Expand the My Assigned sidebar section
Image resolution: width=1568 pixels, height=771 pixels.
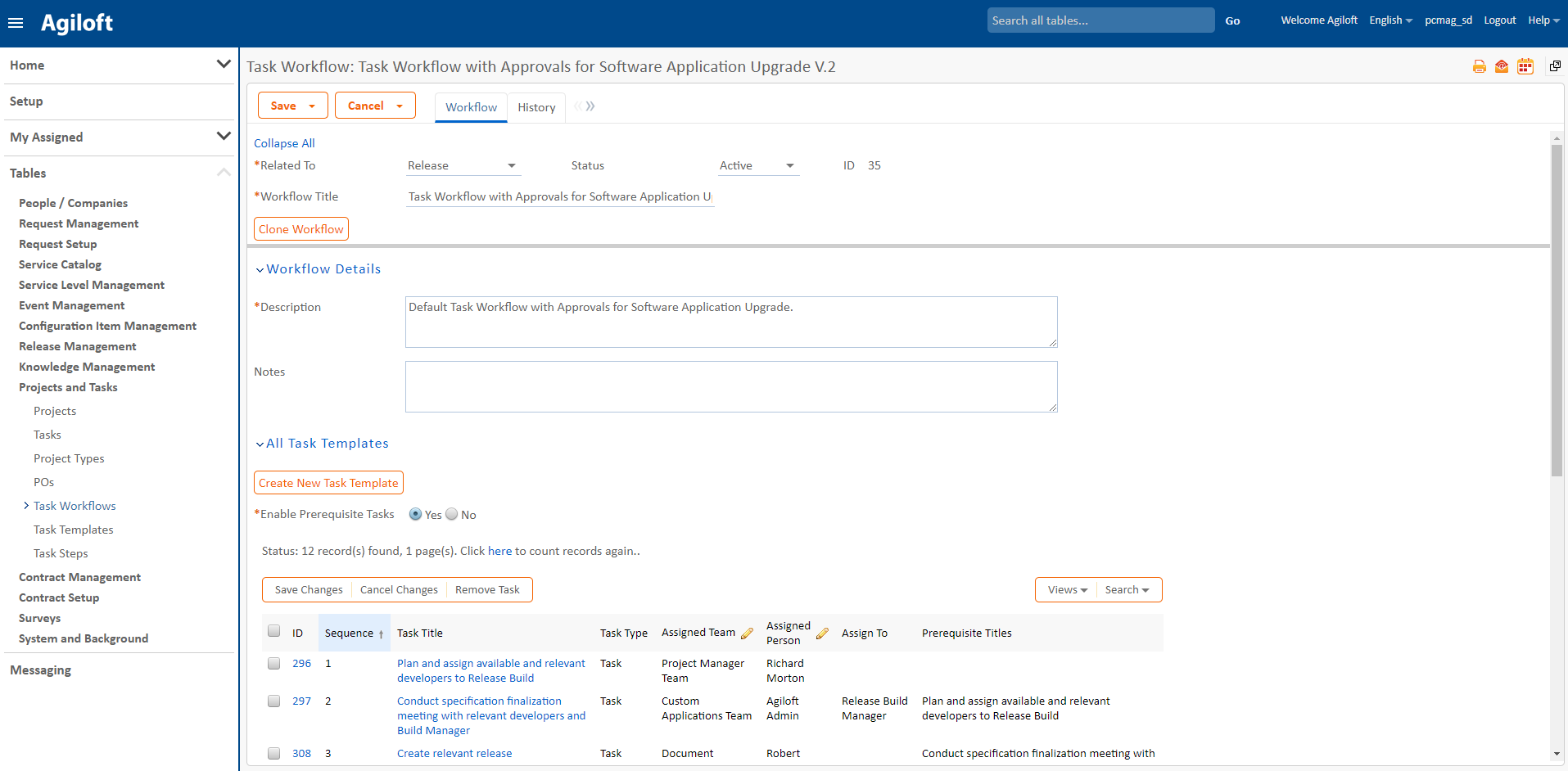coord(224,136)
